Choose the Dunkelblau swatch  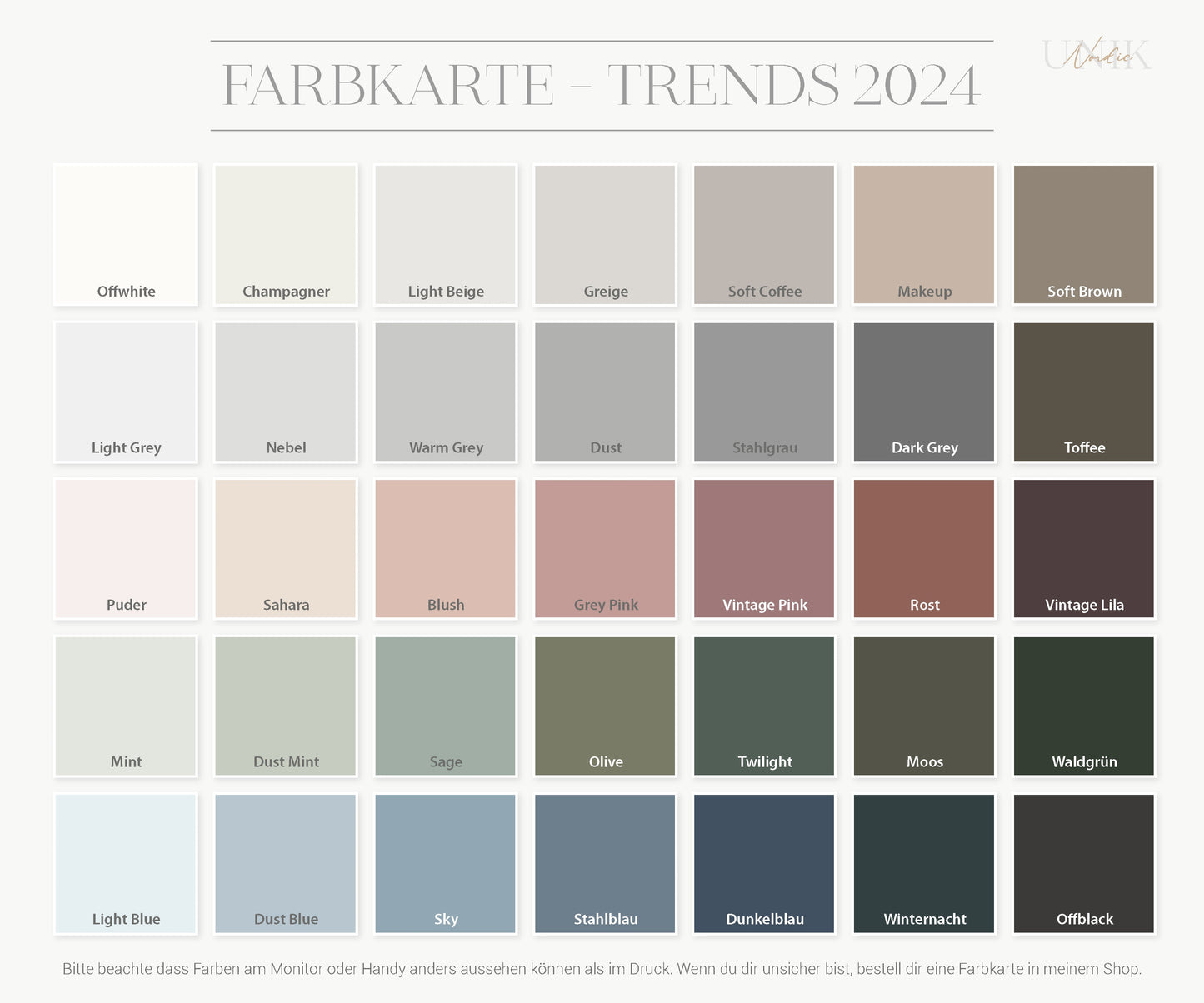(x=764, y=863)
